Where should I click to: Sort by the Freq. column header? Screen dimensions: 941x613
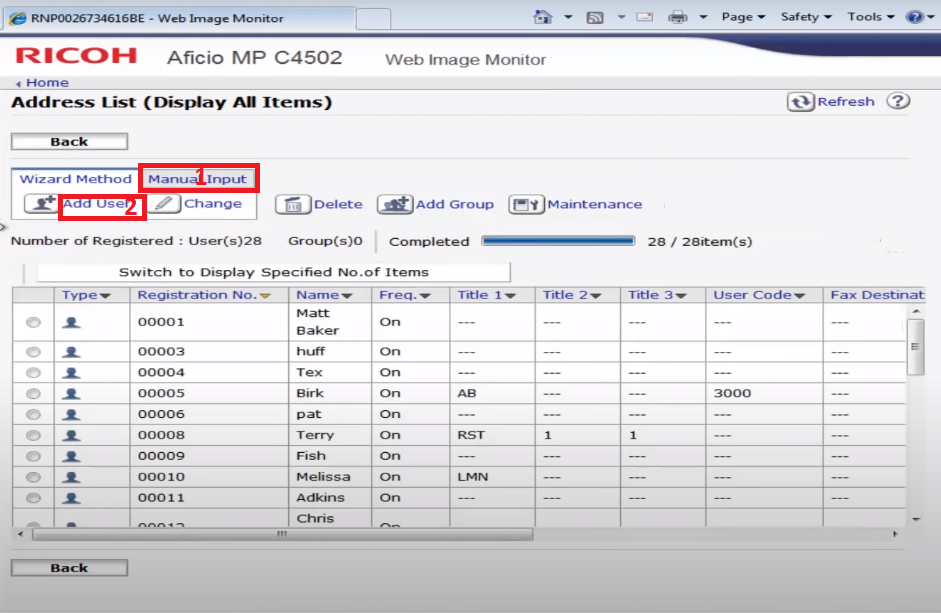click(x=405, y=295)
